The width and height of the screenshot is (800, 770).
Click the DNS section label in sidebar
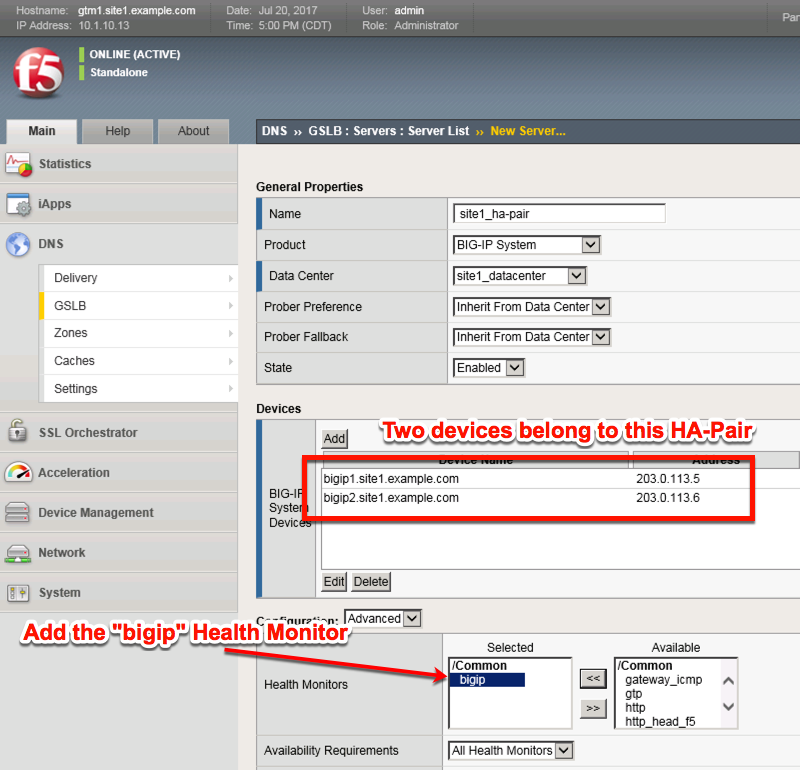pyautogui.click(x=51, y=244)
